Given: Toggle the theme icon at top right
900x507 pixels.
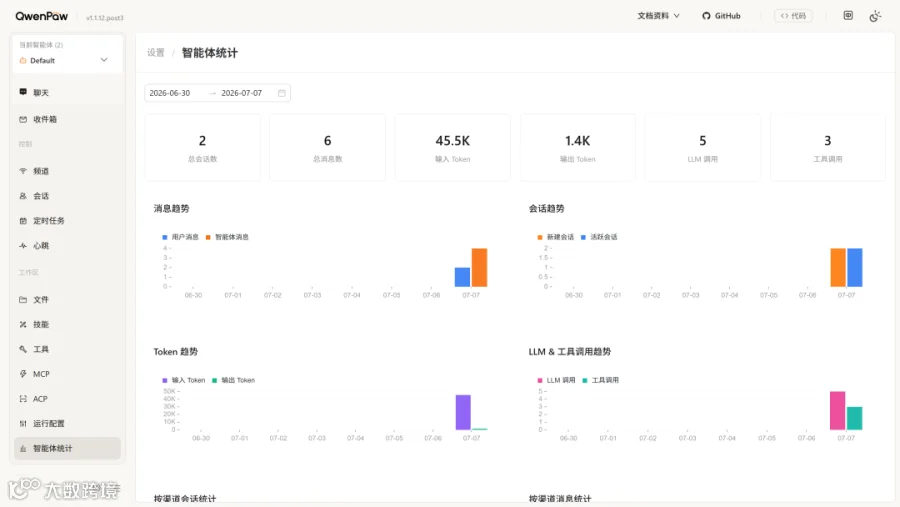Looking at the screenshot, I should pos(875,16).
